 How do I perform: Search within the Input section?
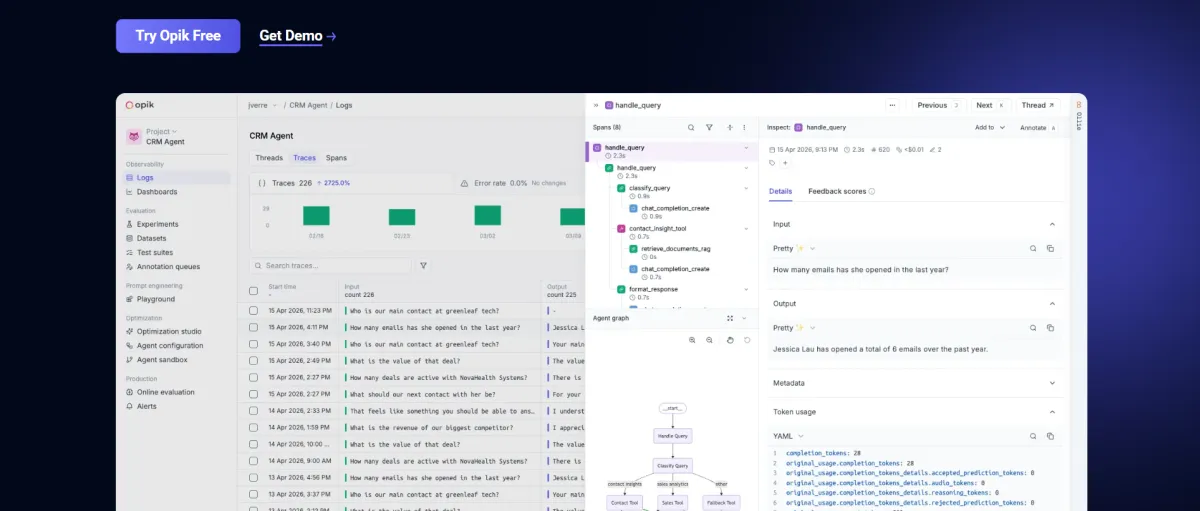pyautogui.click(x=1033, y=248)
